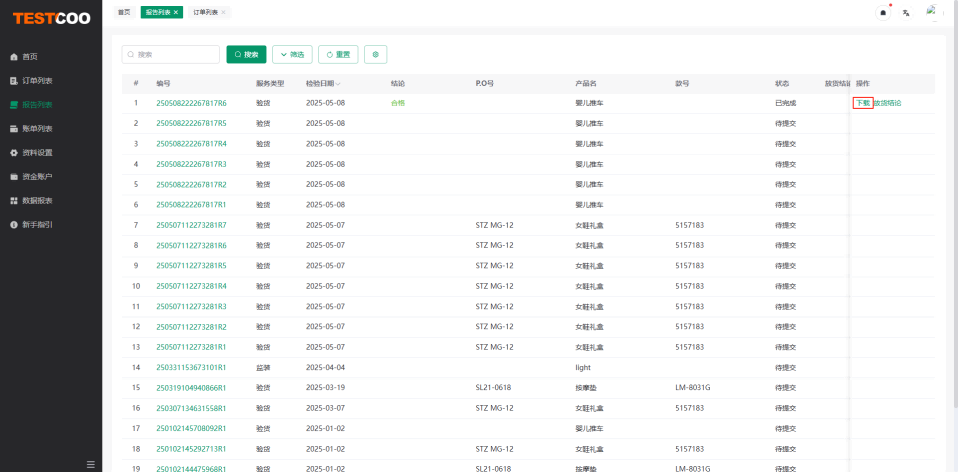
Task: Expand the 筛选 filter options
Action: tap(292, 54)
